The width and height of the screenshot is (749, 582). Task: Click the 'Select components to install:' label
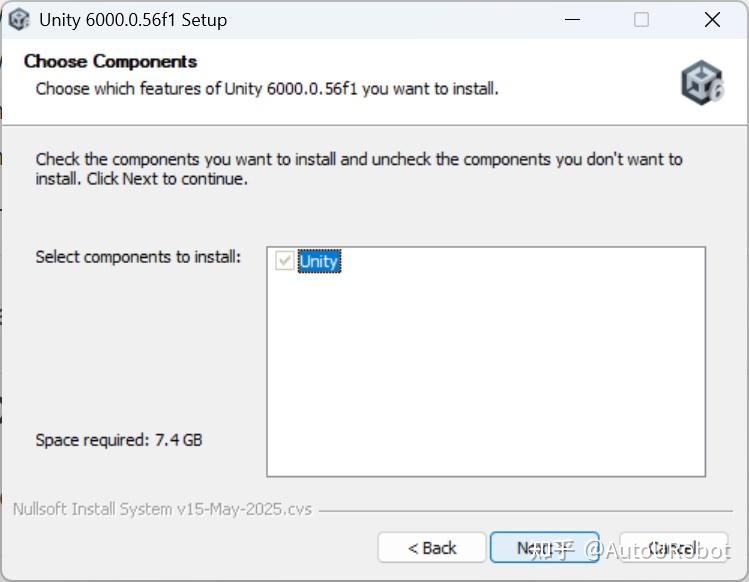138,257
